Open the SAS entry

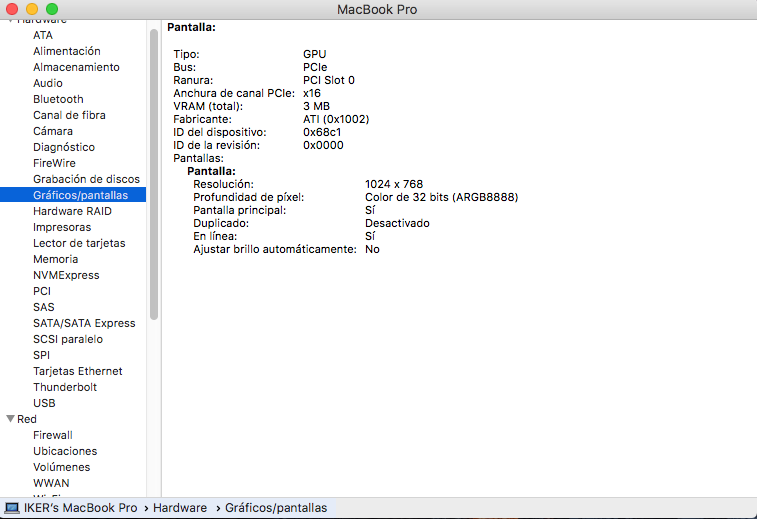pyautogui.click(x=44, y=307)
